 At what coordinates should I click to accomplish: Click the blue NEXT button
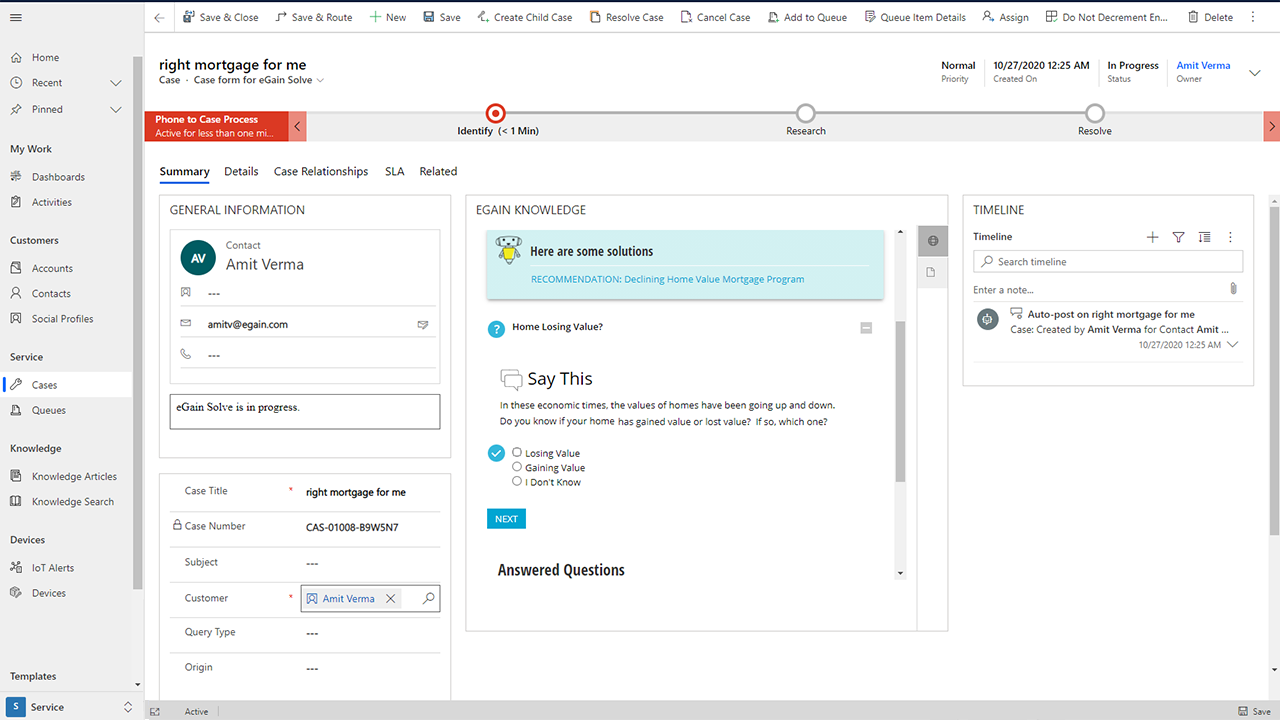pyautogui.click(x=506, y=519)
